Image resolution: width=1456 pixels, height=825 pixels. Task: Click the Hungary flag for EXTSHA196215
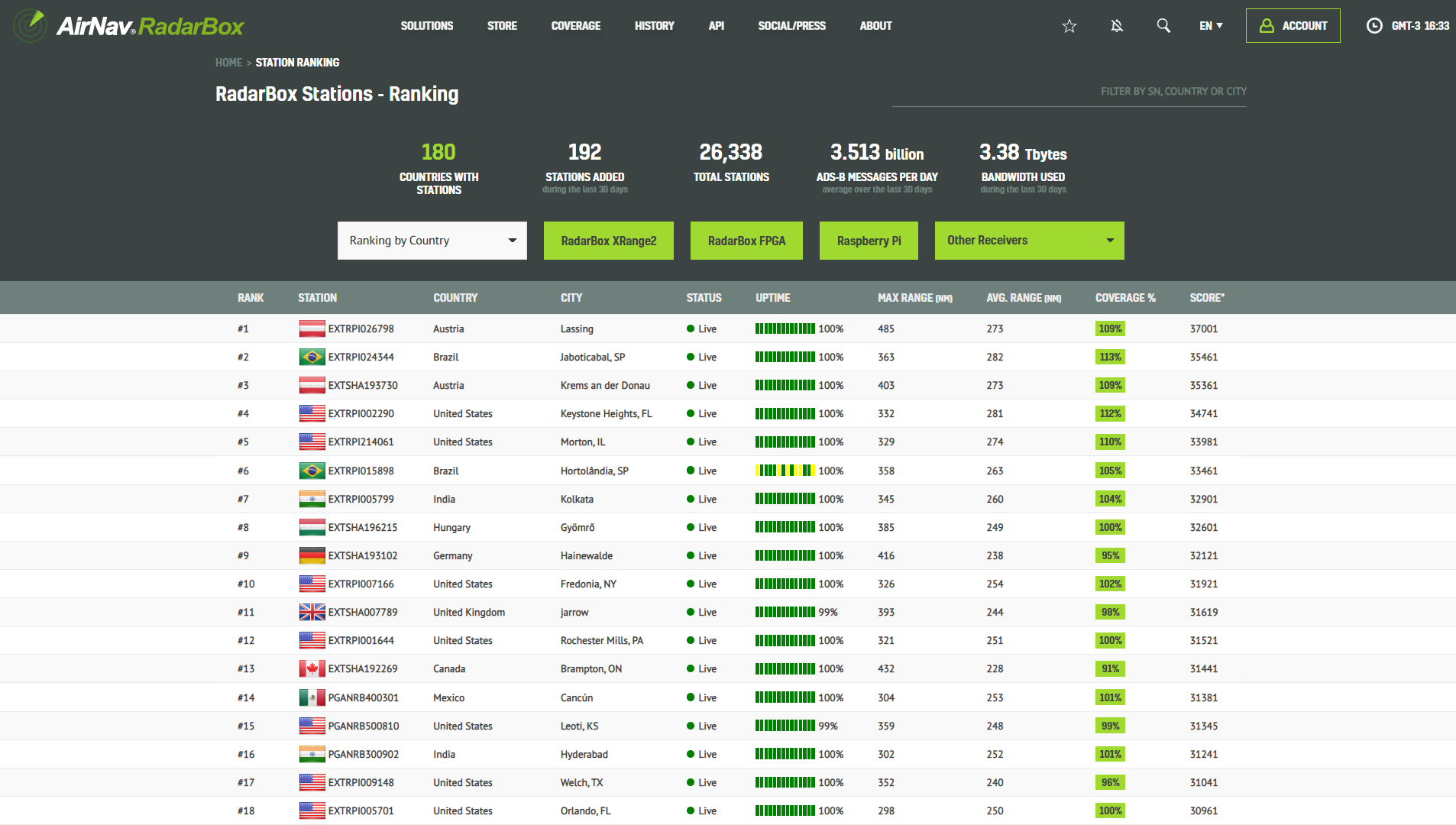[312, 528]
